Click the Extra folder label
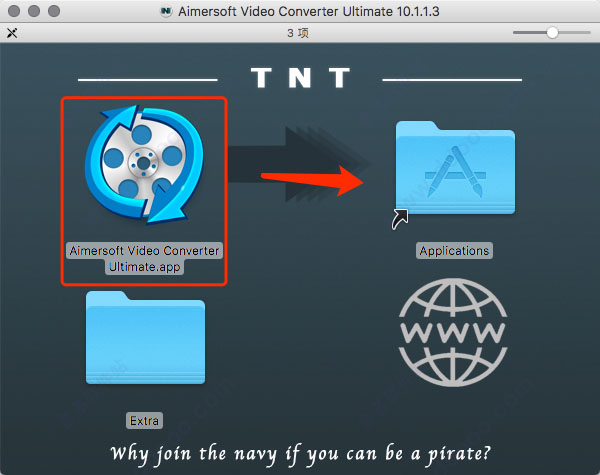 pos(144,421)
